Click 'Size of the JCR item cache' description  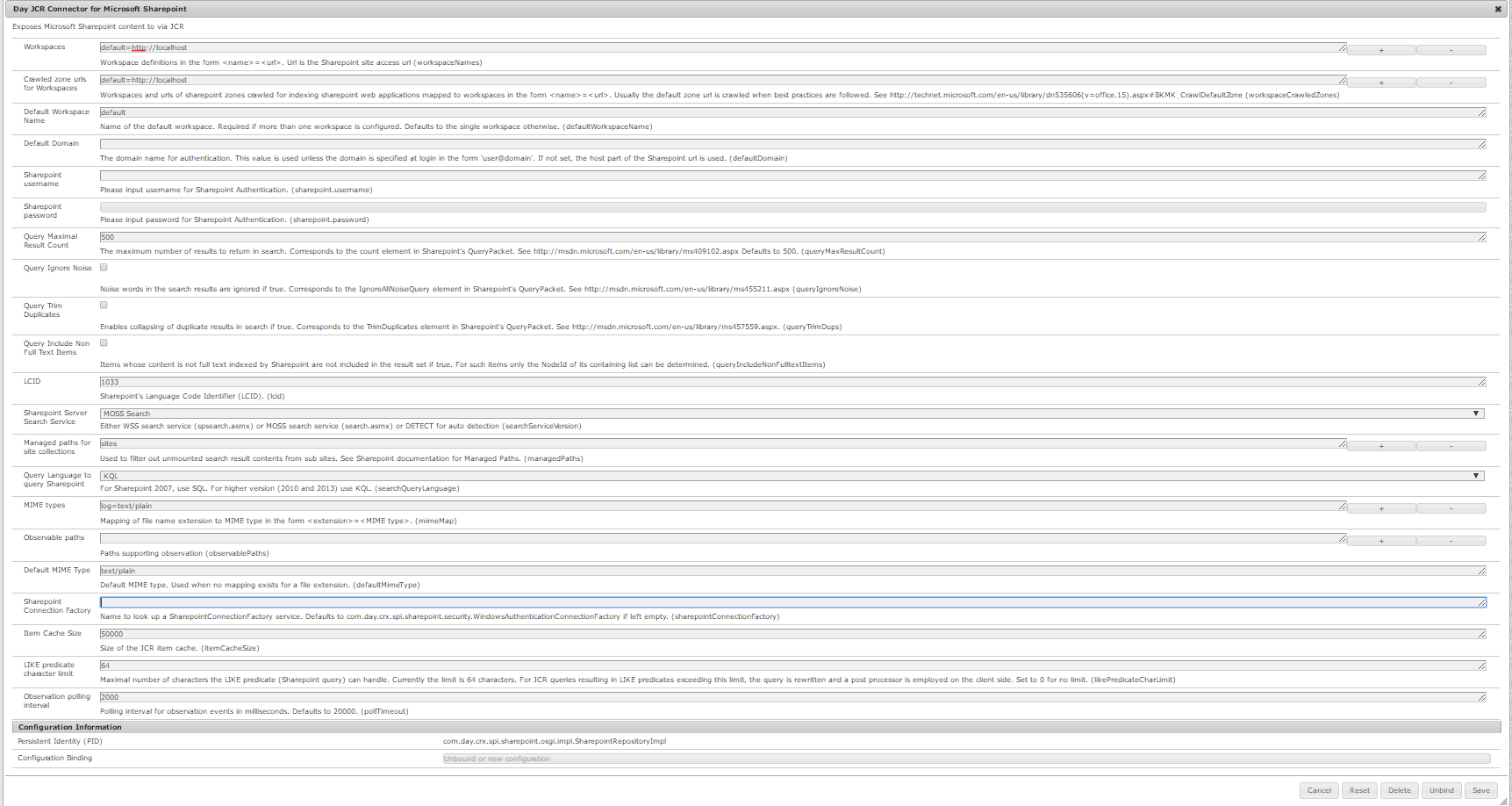(180, 648)
